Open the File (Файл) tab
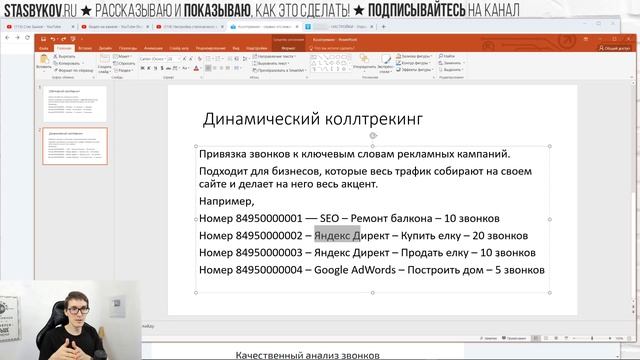This screenshot has height=360, width=640. click(44, 48)
